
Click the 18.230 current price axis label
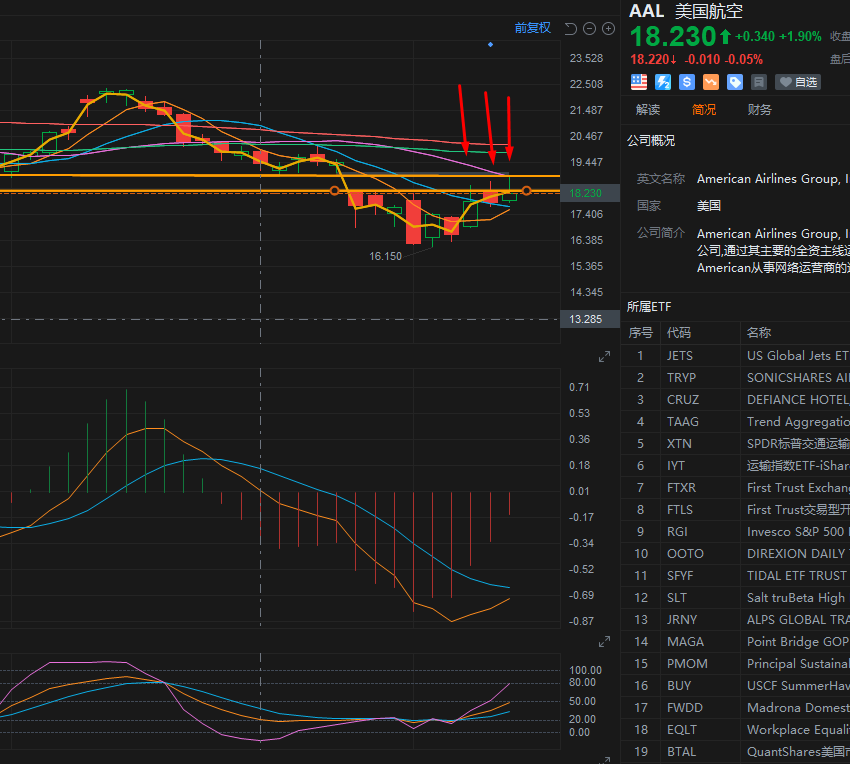590,193
